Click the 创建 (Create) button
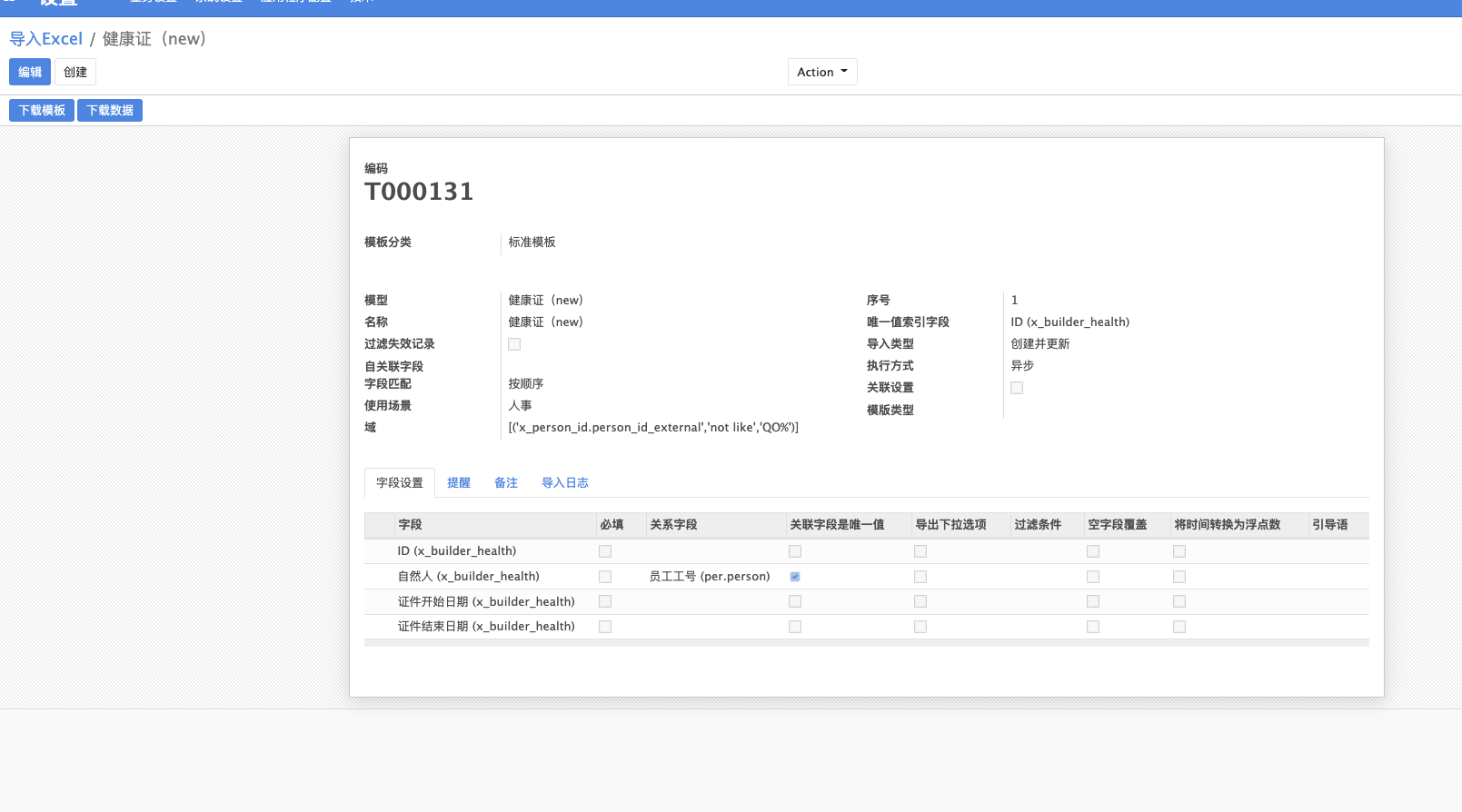Image resolution: width=1462 pixels, height=812 pixels. 75,72
